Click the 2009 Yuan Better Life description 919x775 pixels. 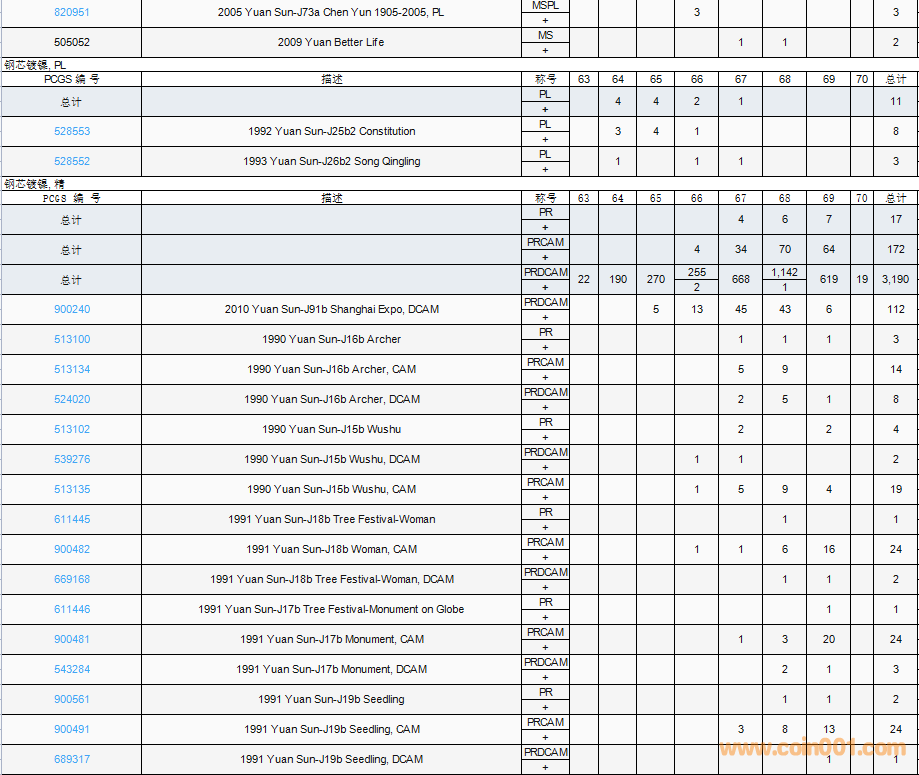click(x=331, y=42)
